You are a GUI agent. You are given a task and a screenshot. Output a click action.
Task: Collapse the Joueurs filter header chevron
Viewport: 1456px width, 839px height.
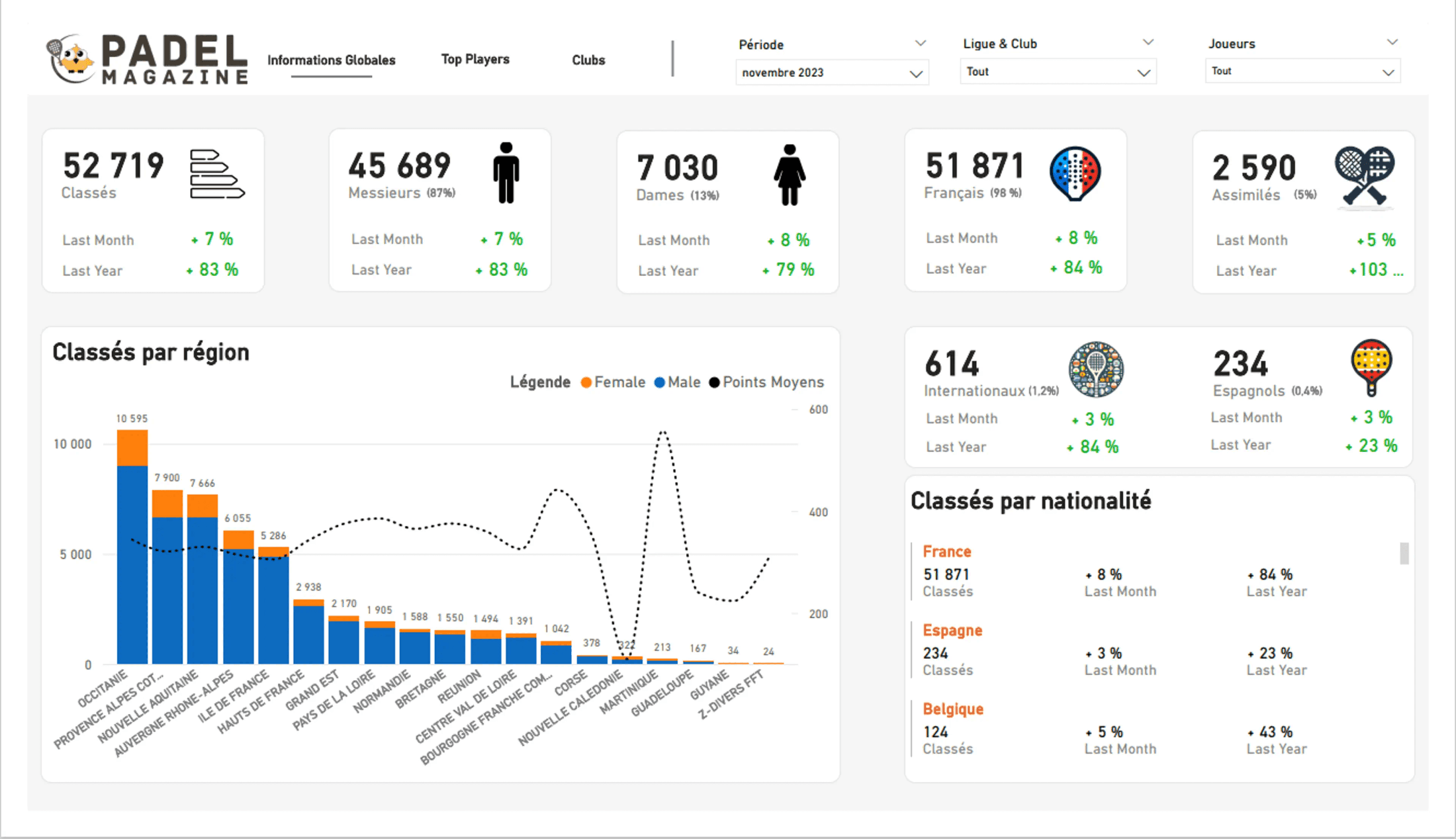point(1392,42)
